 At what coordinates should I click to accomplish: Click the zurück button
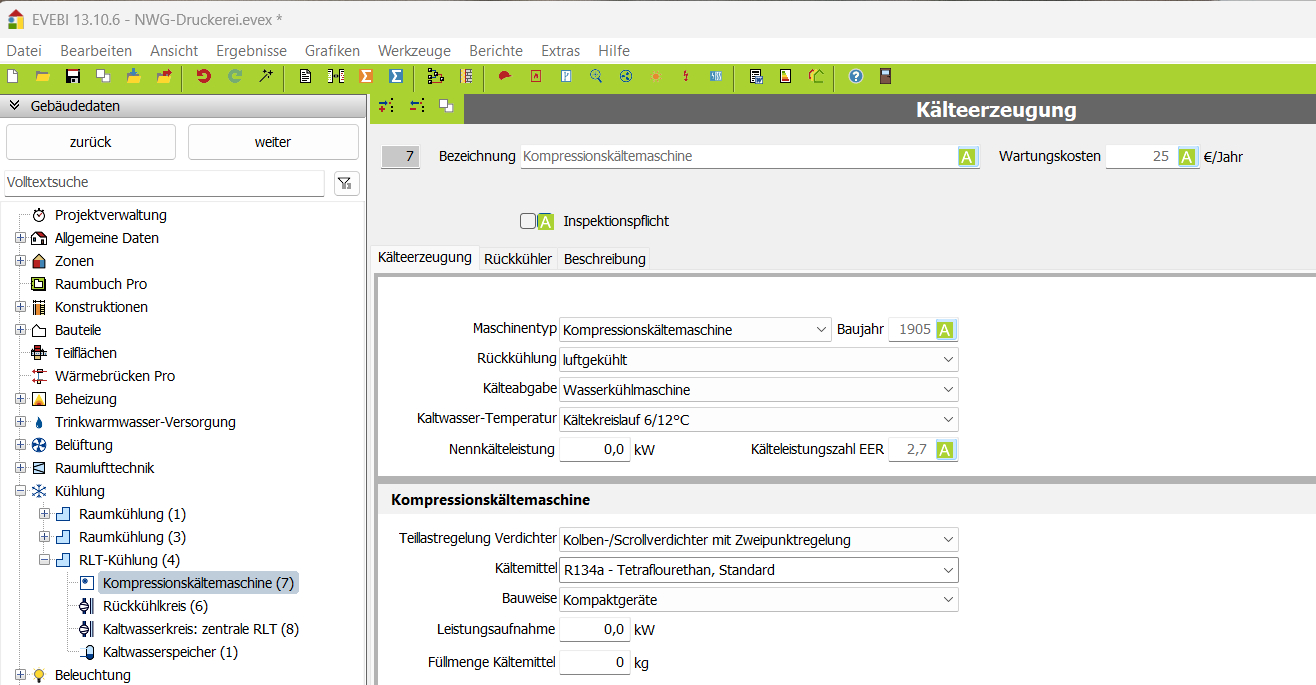coord(91,142)
